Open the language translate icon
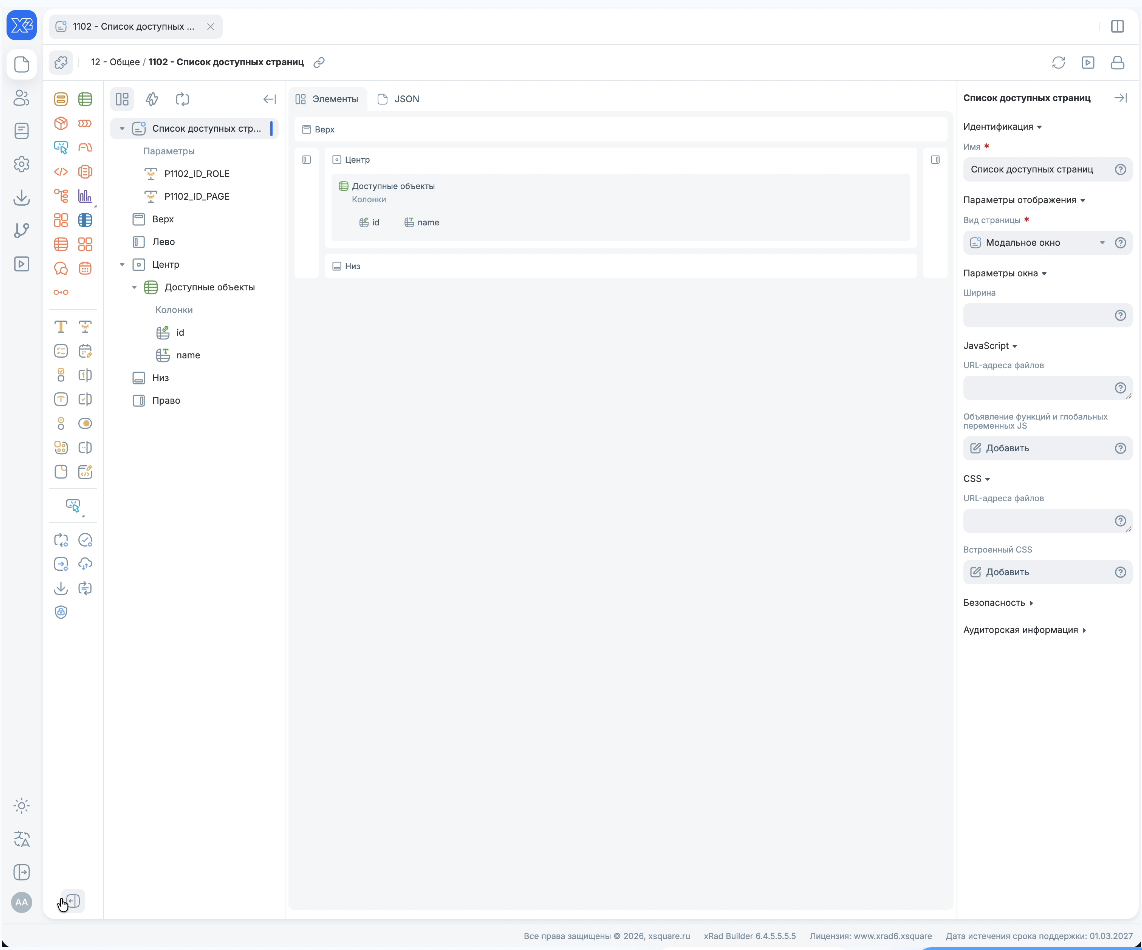Viewport: 1142px width, 950px height. pos(22,839)
